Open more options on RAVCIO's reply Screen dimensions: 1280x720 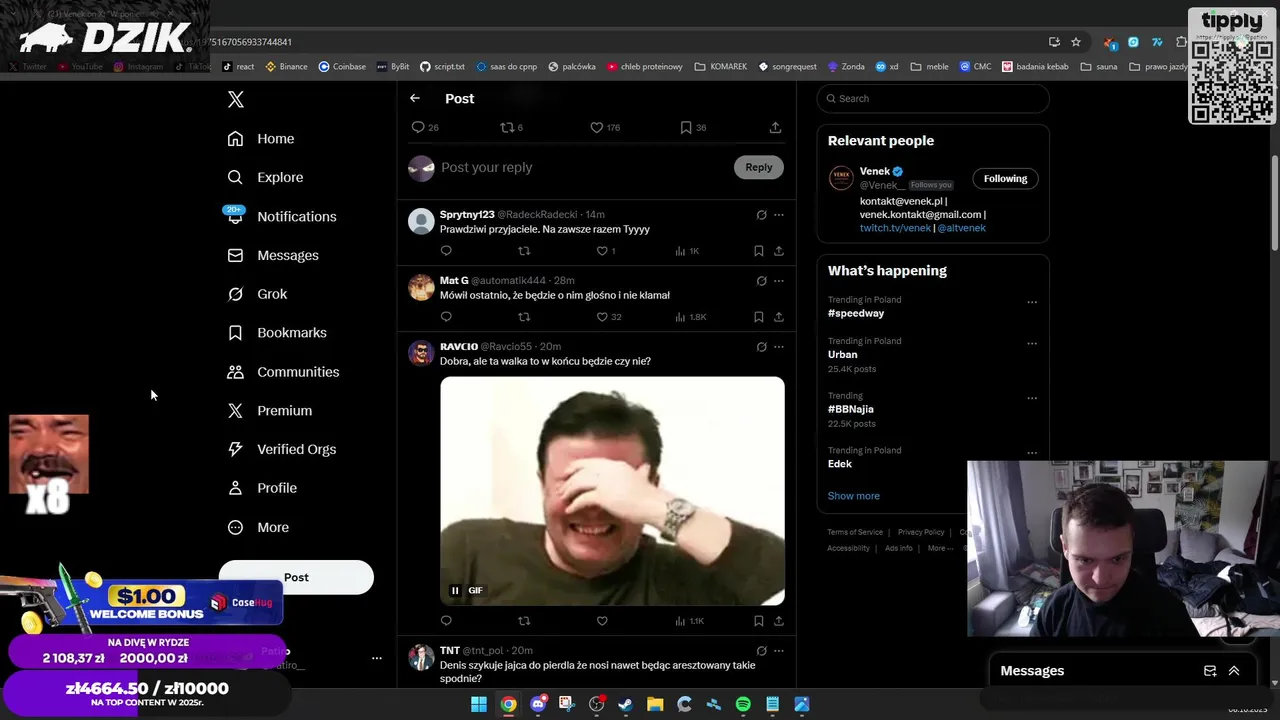click(x=779, y=347)
